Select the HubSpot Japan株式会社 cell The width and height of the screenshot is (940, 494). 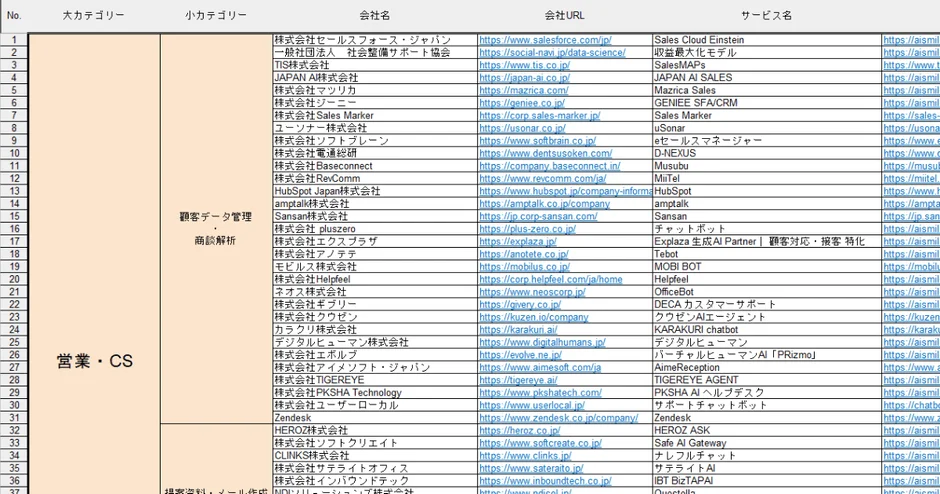coord(375,191)
